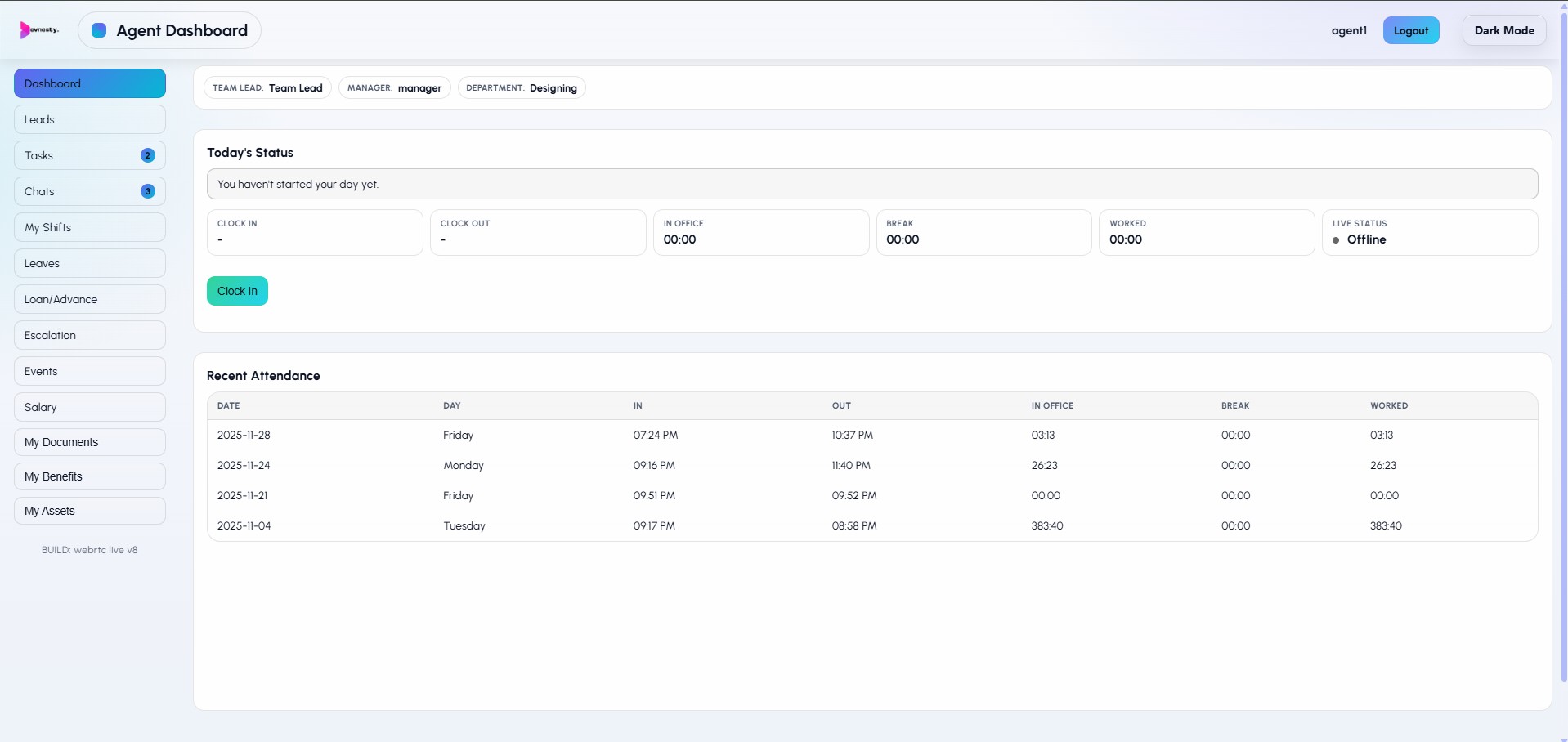1568x742 pixels.
Task: Open the Escalation section
Action: pyautogui.click(x=89, y=335)
